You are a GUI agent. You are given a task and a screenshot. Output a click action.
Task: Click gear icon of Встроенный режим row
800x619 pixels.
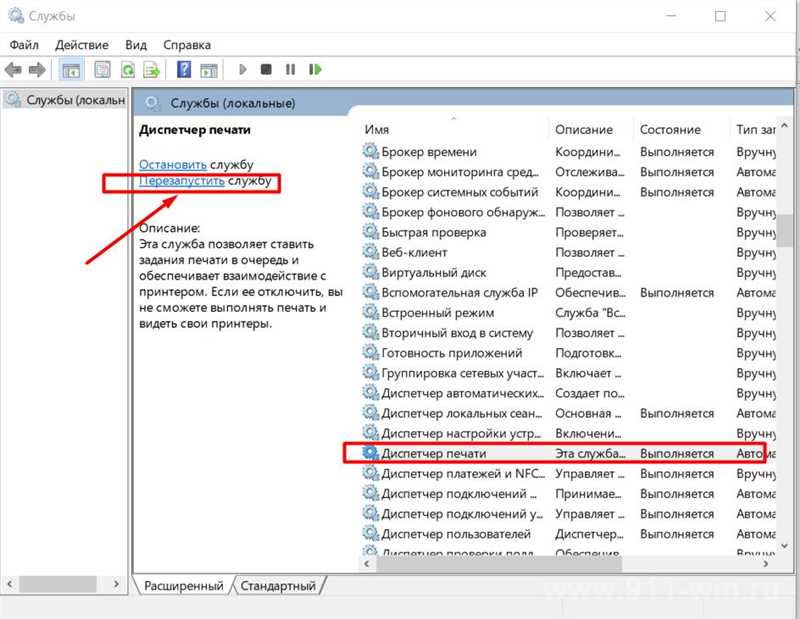pos(370,312)
